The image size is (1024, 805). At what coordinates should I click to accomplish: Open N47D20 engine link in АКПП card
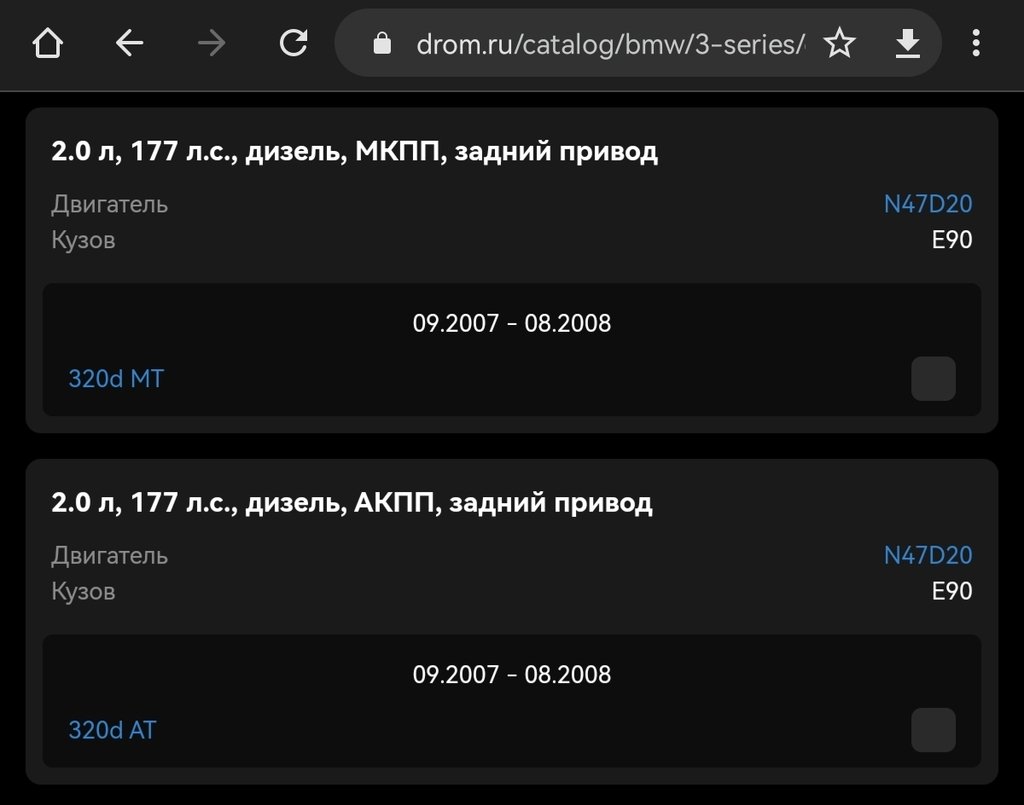pyautogui.click(x=927, y=555)
